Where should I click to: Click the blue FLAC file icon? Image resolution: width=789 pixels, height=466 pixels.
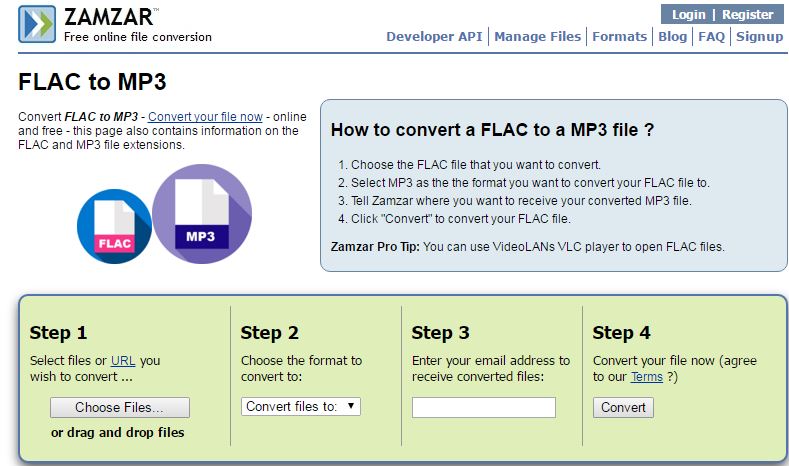pyautogui.click(x=114, y=226)
